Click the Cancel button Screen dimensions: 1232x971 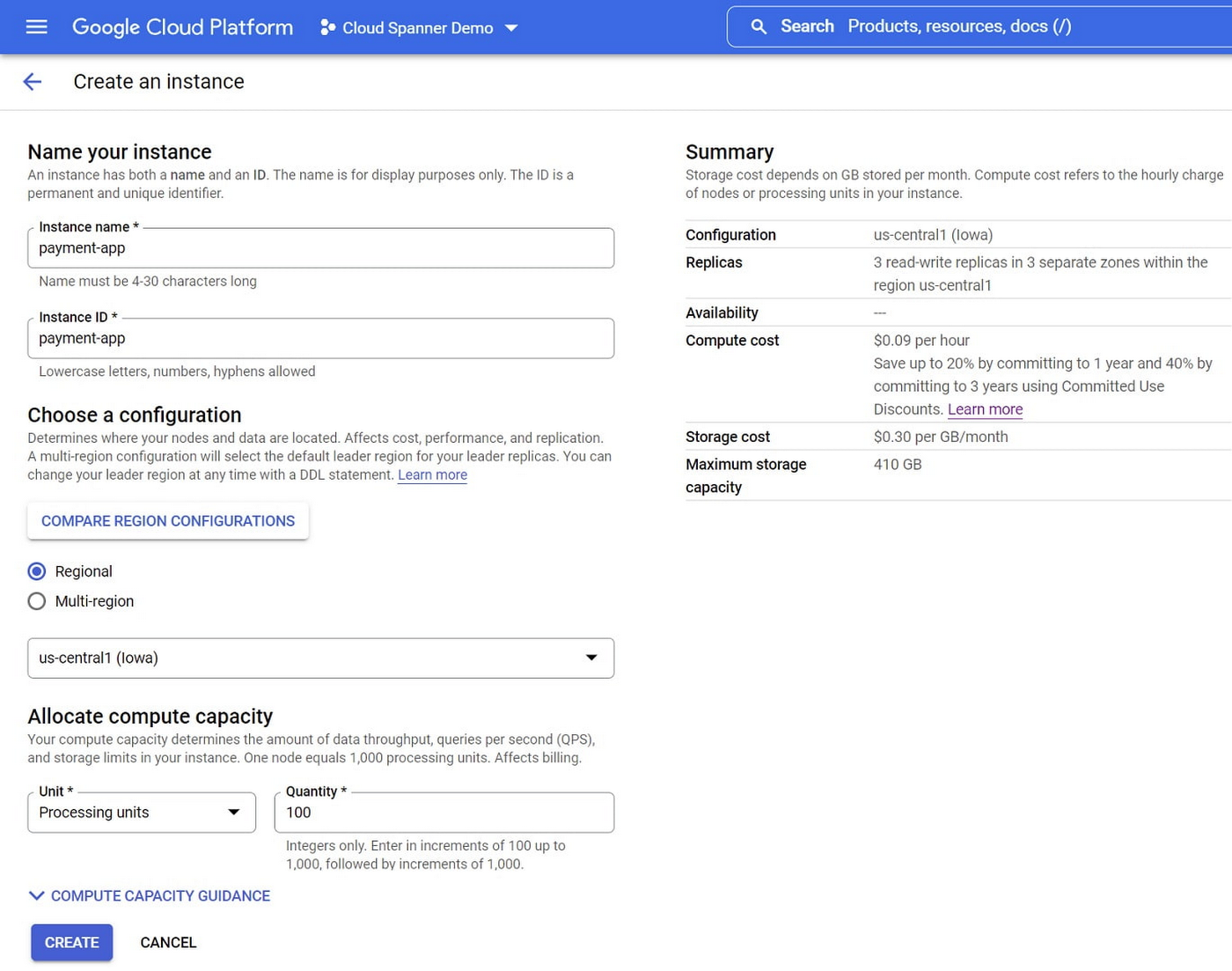click(x=168, y=943)
